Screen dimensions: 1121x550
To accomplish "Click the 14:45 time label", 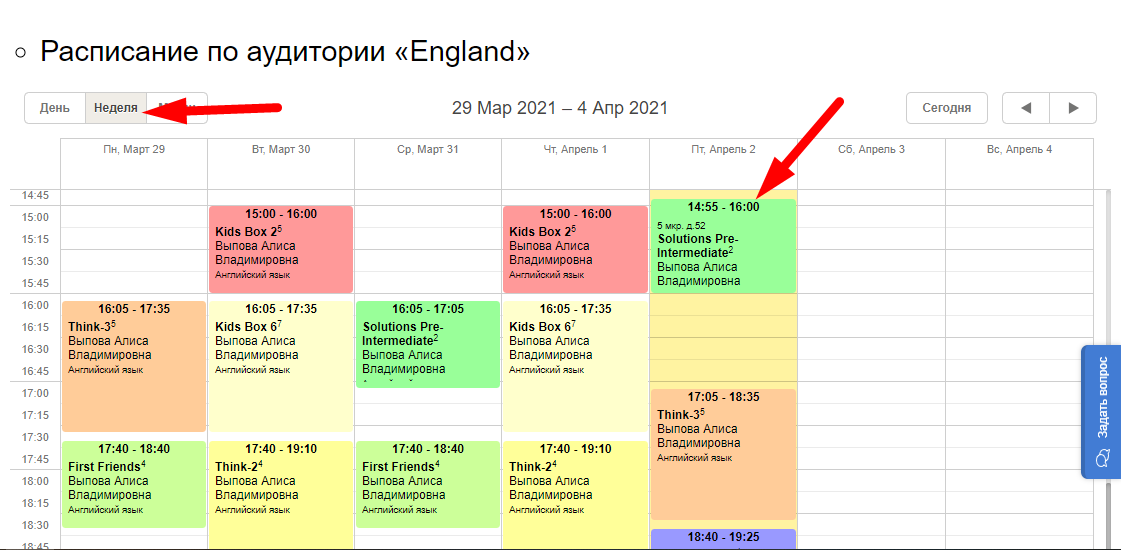I will 35,195.
